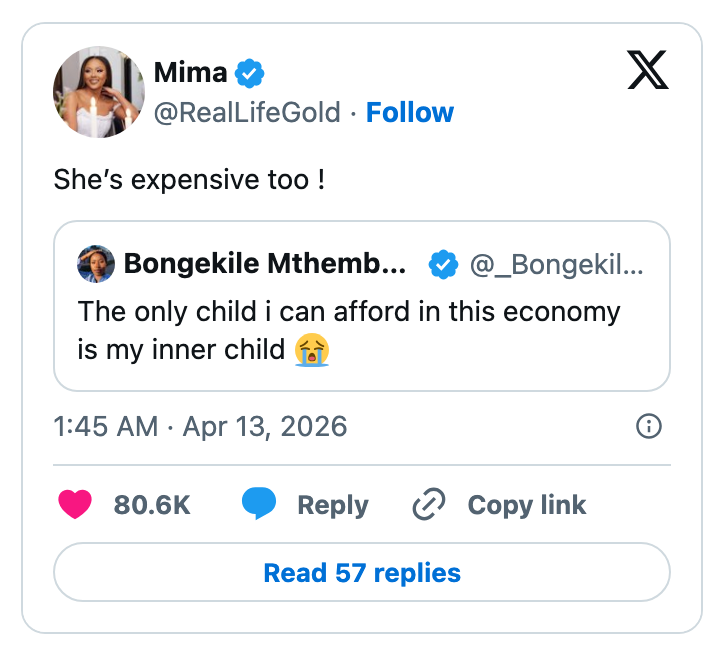Image resolution: width=726 pixels, height=650 pixels.
Task: Click the Copy link text
Action: [527, 505]
